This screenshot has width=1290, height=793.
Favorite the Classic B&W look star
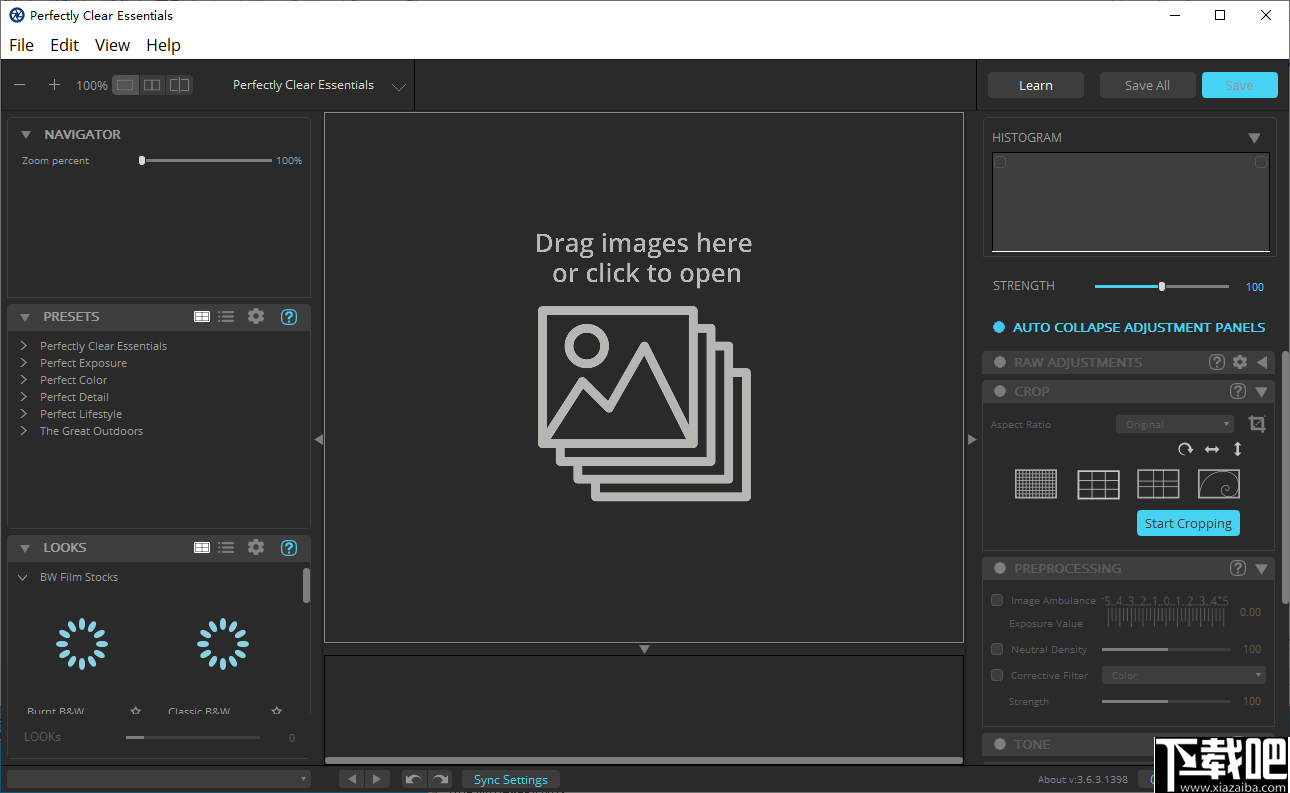point(277,711)
